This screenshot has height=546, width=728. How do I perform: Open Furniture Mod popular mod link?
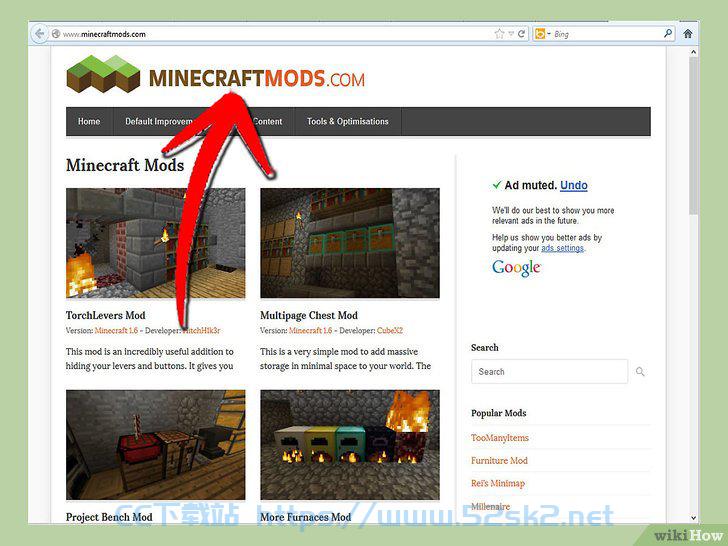point(499,461)
